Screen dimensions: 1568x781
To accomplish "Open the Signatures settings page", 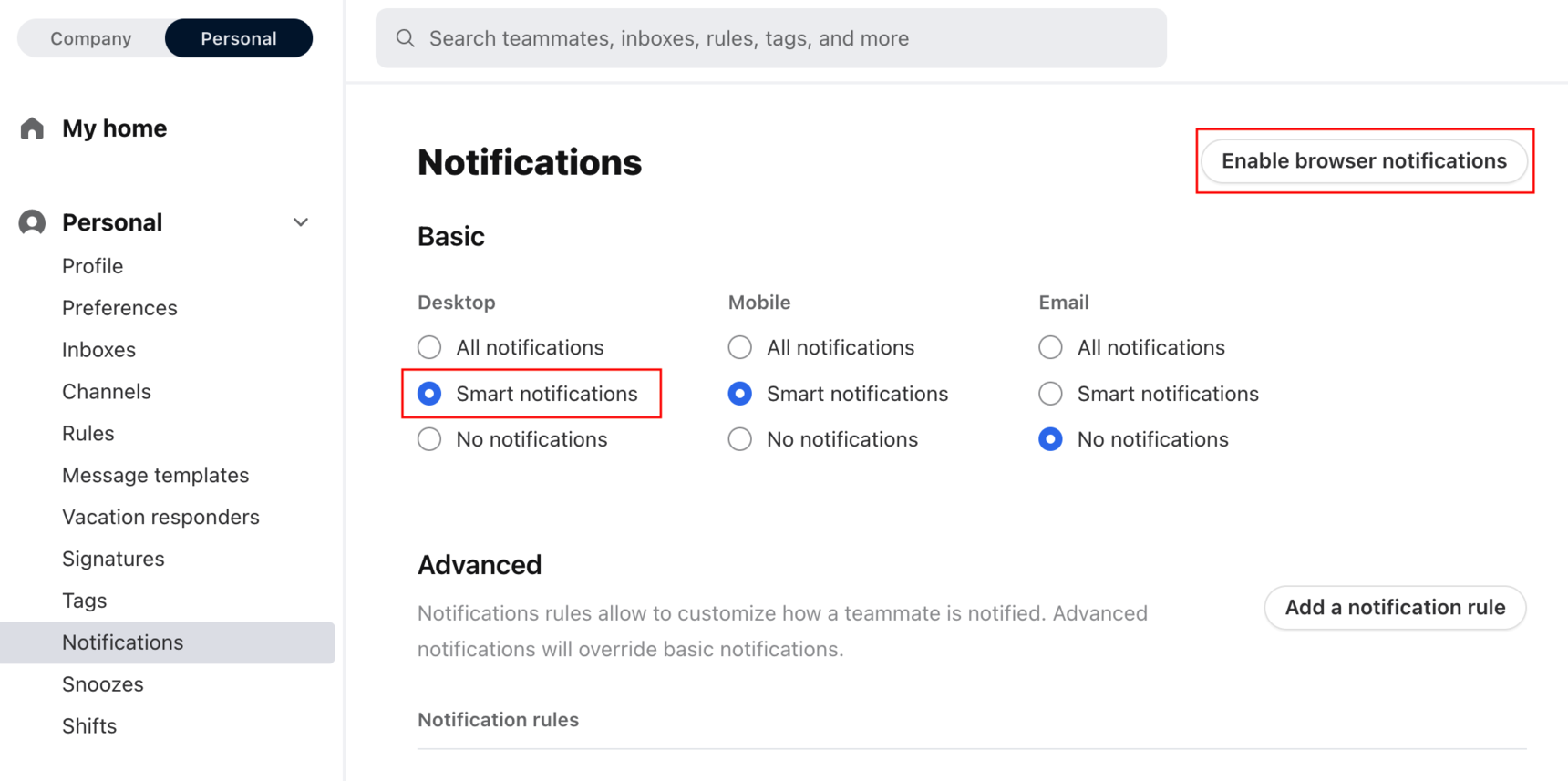I will pyautogui.click(x=113, y=559).
